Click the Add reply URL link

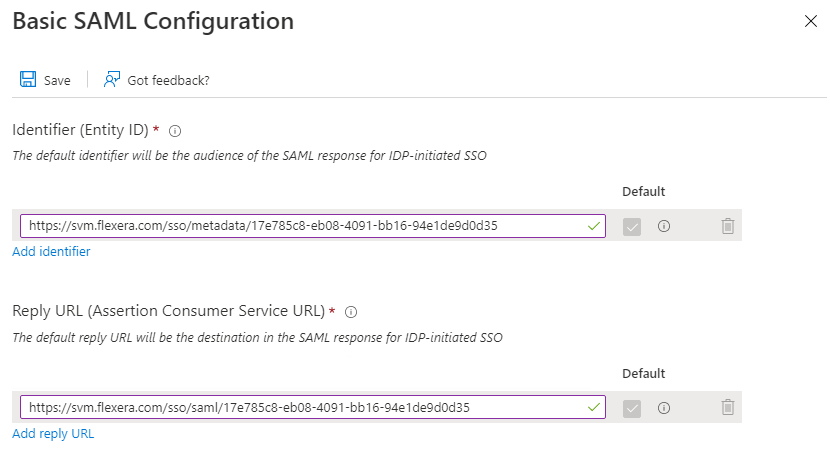pyautogui.click(x=53, y=433)
